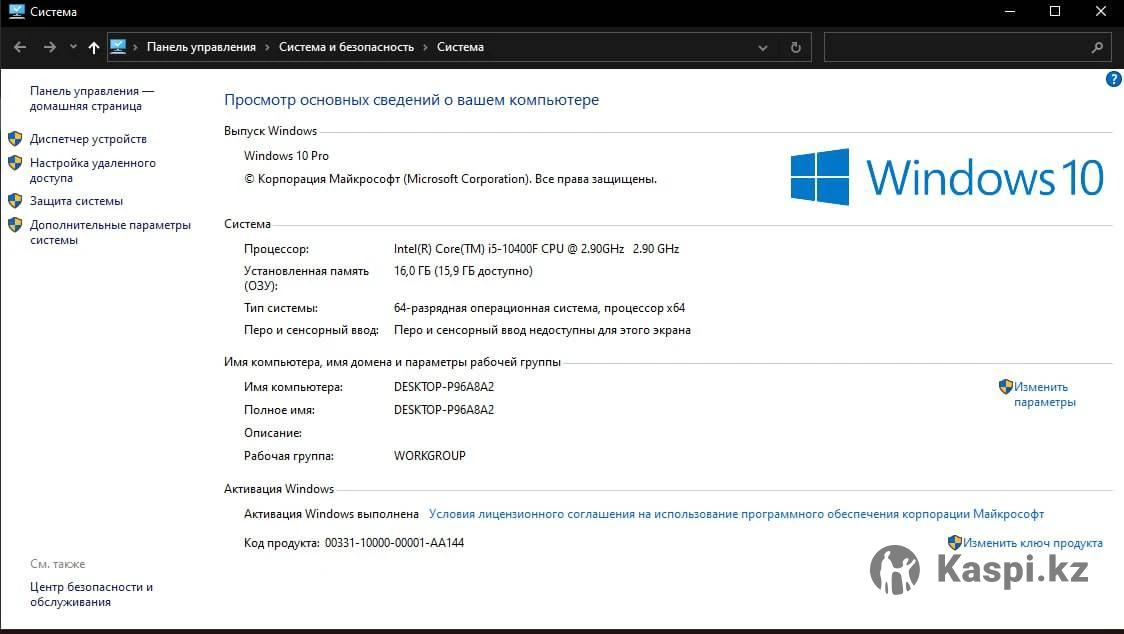Click shield icon beside Настройка удаленного доступа

point(15,163)
